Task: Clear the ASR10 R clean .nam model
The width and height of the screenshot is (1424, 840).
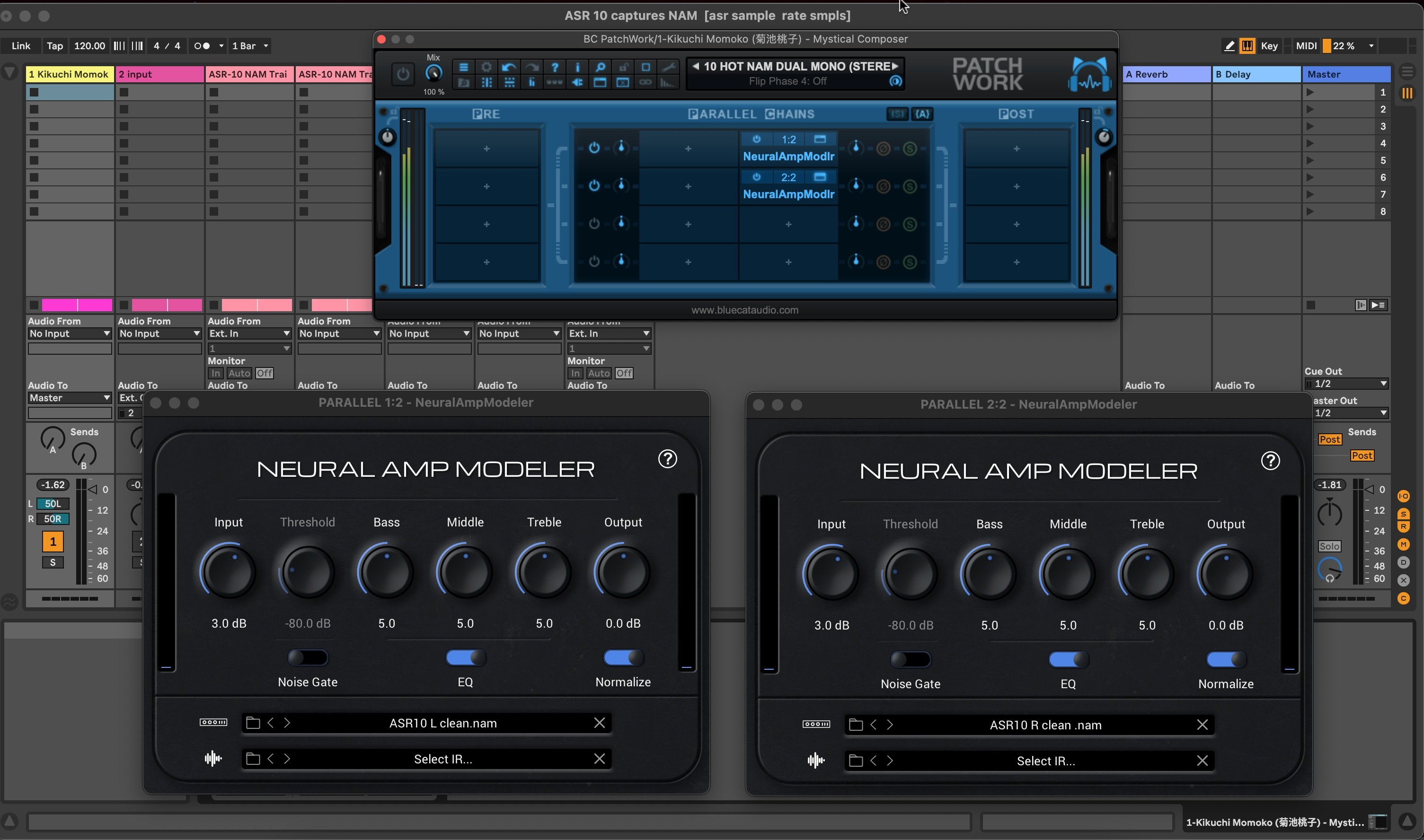Action: [x=1202, y=725]
